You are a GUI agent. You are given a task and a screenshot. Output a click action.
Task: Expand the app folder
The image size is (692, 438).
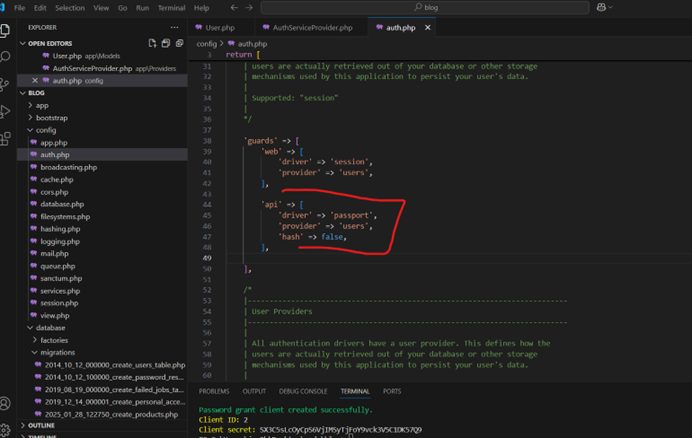pos(42,105)
